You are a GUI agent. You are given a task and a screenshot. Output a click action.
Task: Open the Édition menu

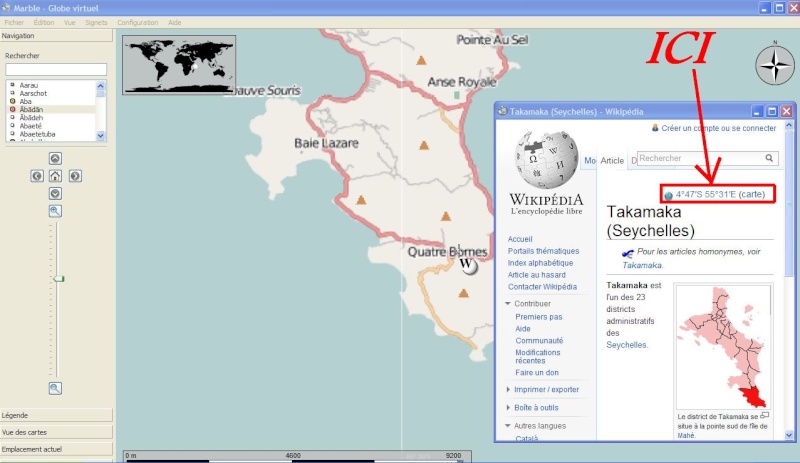click(44, 22)
